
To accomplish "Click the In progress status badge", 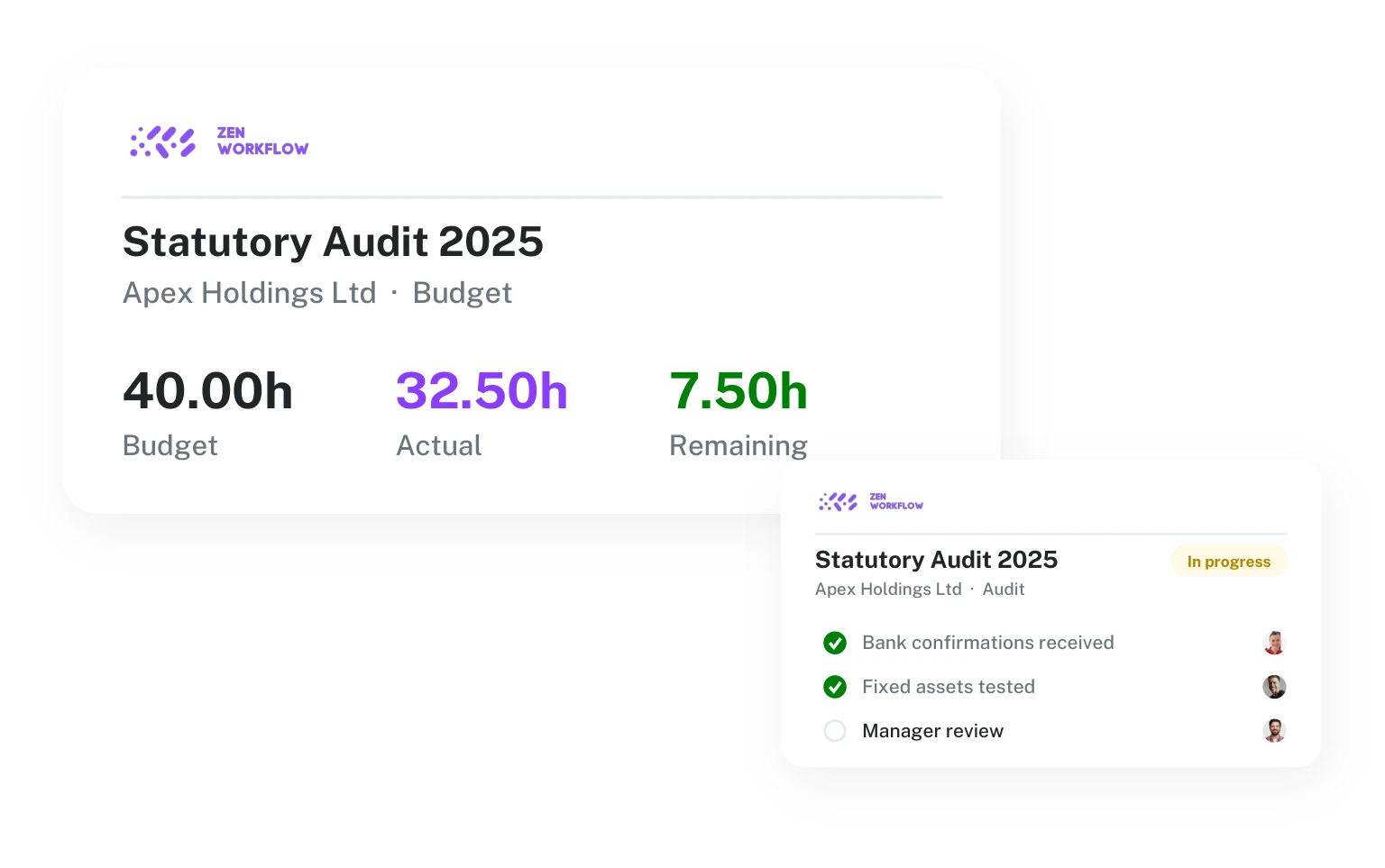I will (x=1229, y=562).
